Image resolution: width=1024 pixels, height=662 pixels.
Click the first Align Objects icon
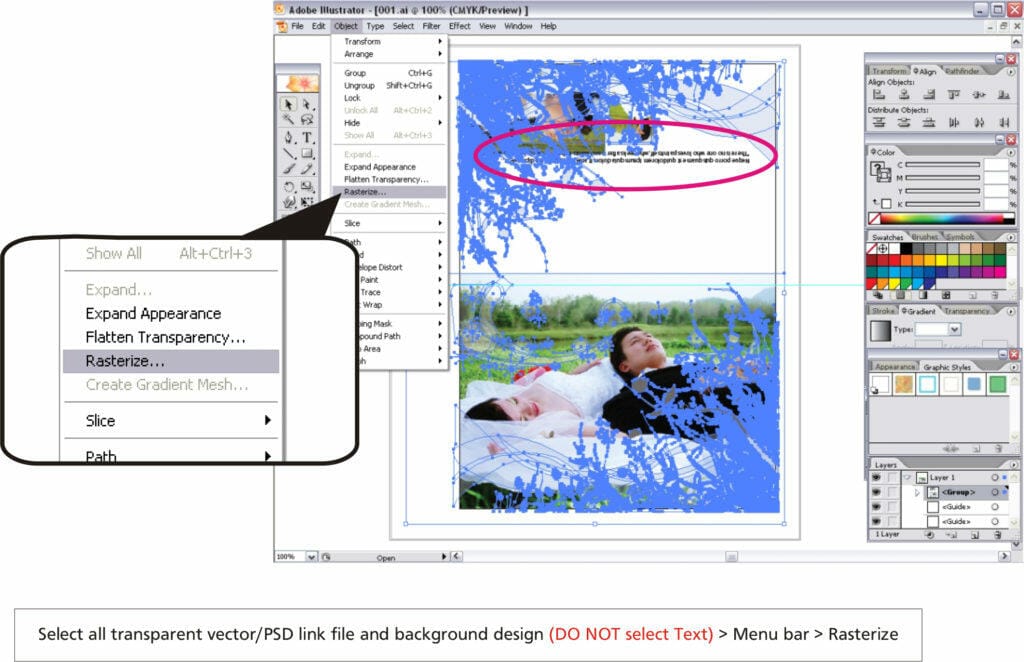880,94
